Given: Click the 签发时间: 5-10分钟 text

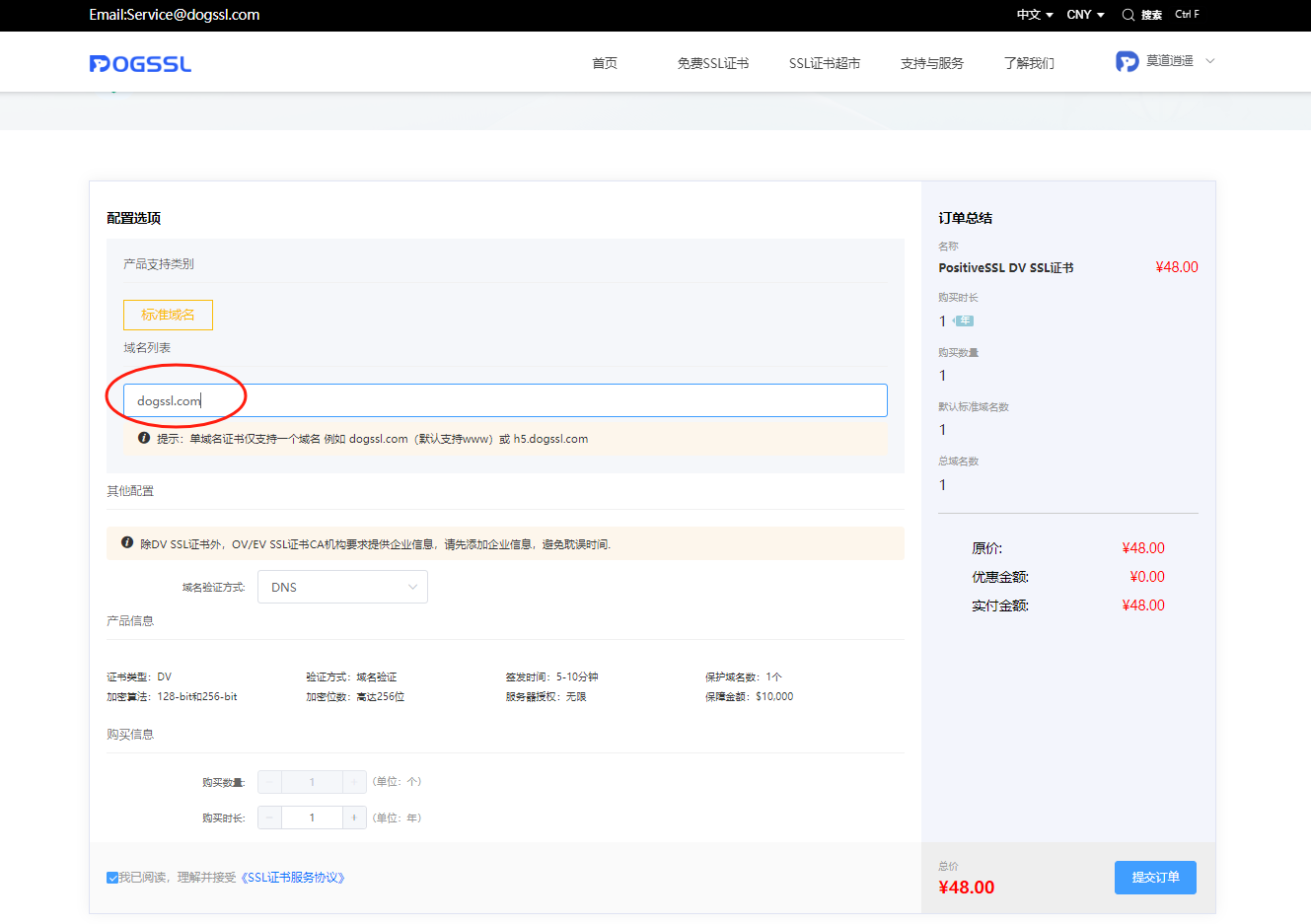Looking at the screenshot, I should click(552, 676).
